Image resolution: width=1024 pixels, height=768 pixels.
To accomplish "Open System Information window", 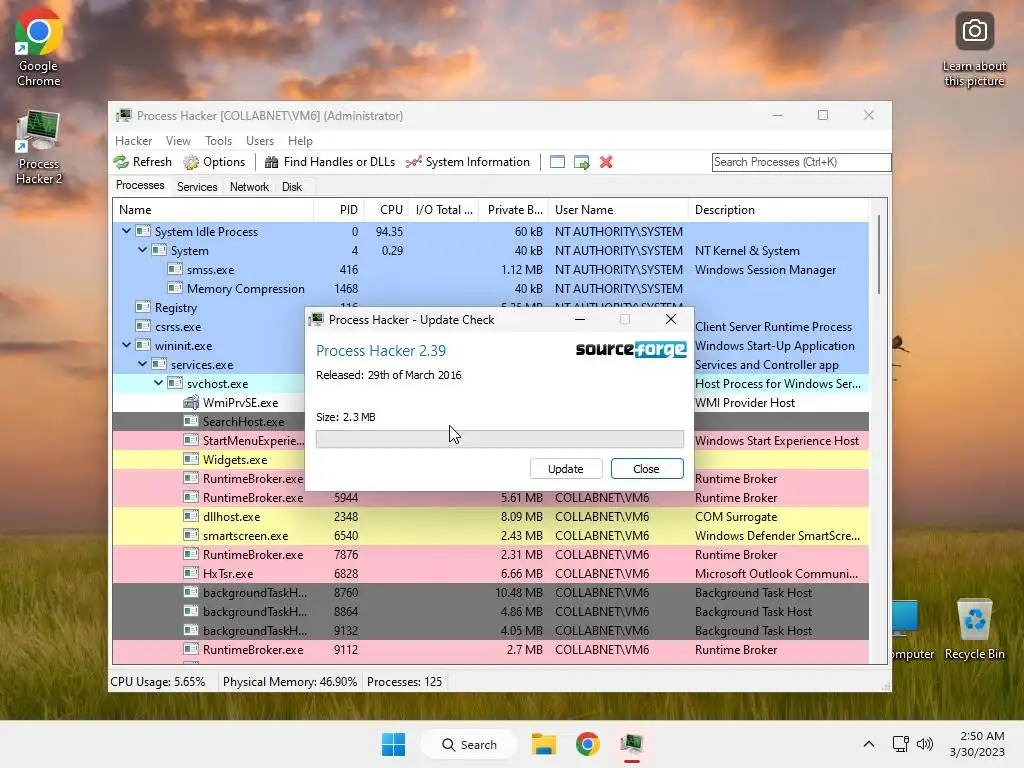I will point(468,162).
